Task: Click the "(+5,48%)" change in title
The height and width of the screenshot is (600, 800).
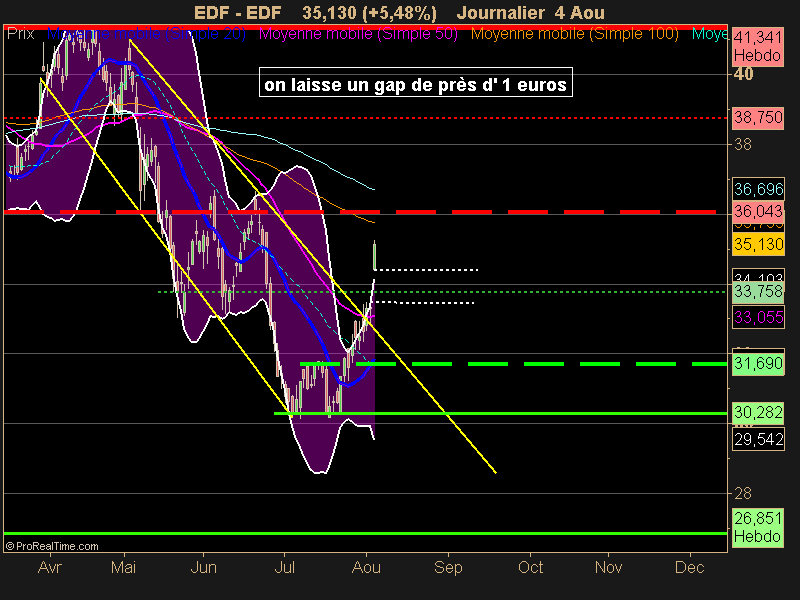Action: pyautogui.click(x=399, y=13)
